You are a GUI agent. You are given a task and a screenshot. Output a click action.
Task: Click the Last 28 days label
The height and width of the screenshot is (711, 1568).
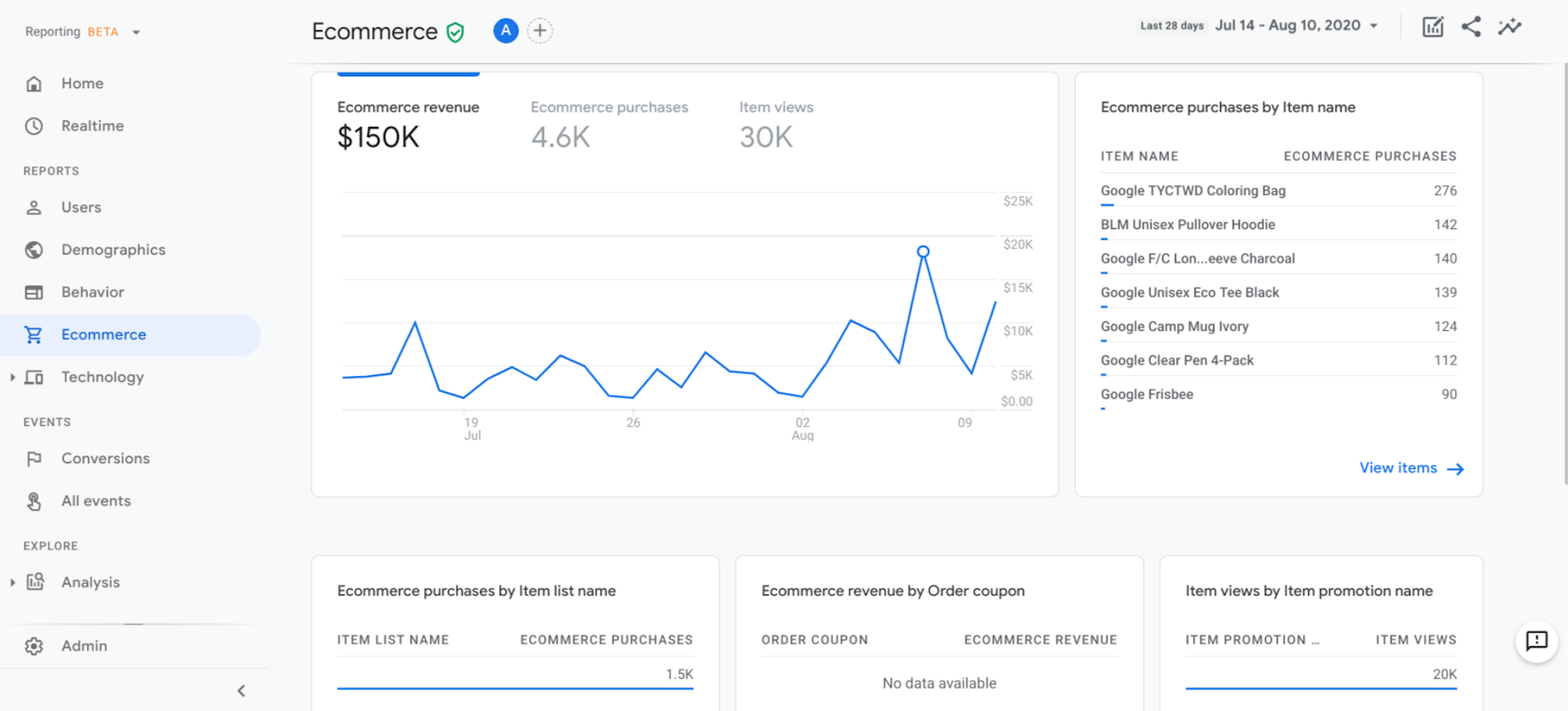[x=1172, y=26]
